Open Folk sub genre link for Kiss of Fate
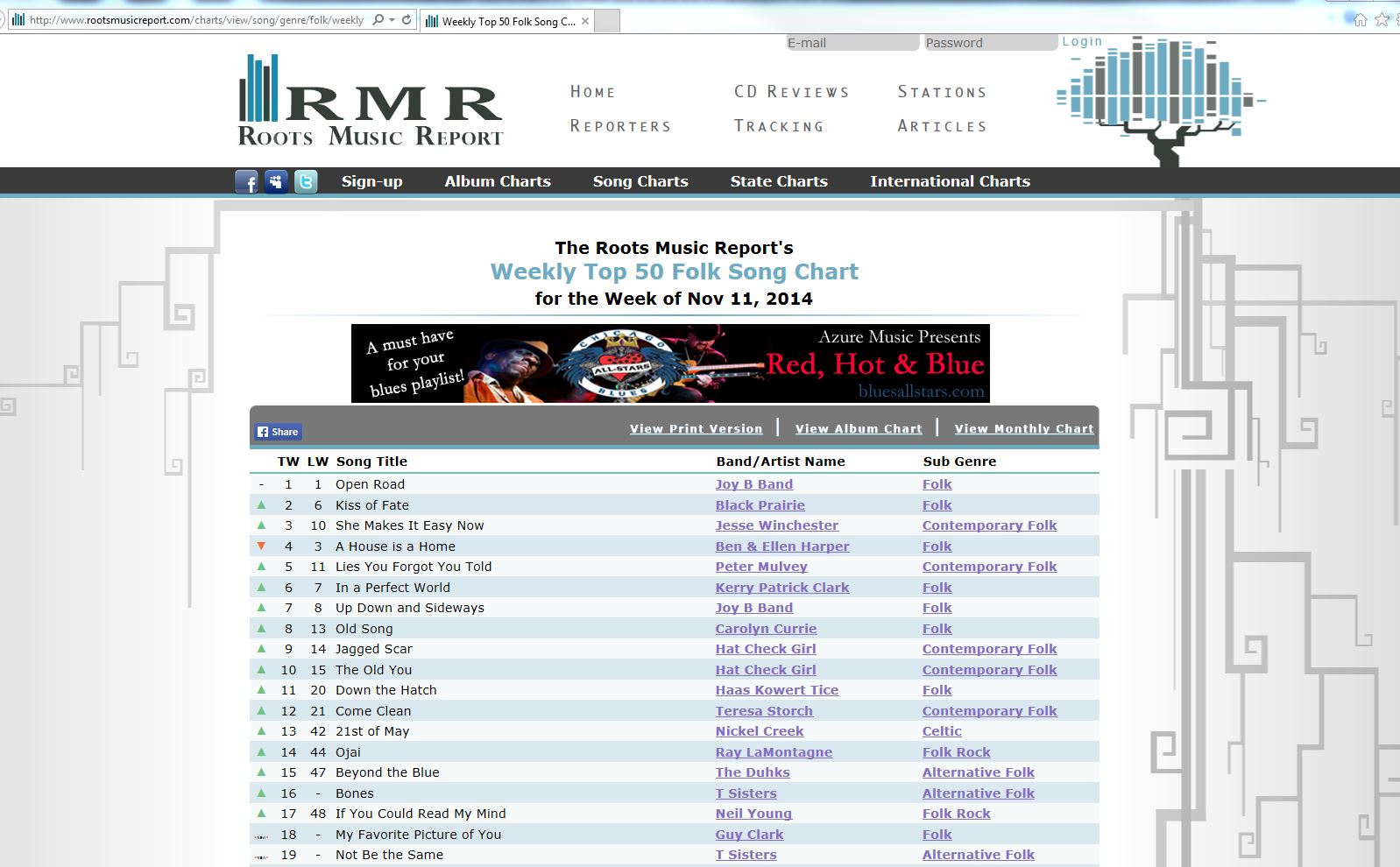Viewport: 1400px width, 867px height. pyautogui.click(x=937, y=505)
